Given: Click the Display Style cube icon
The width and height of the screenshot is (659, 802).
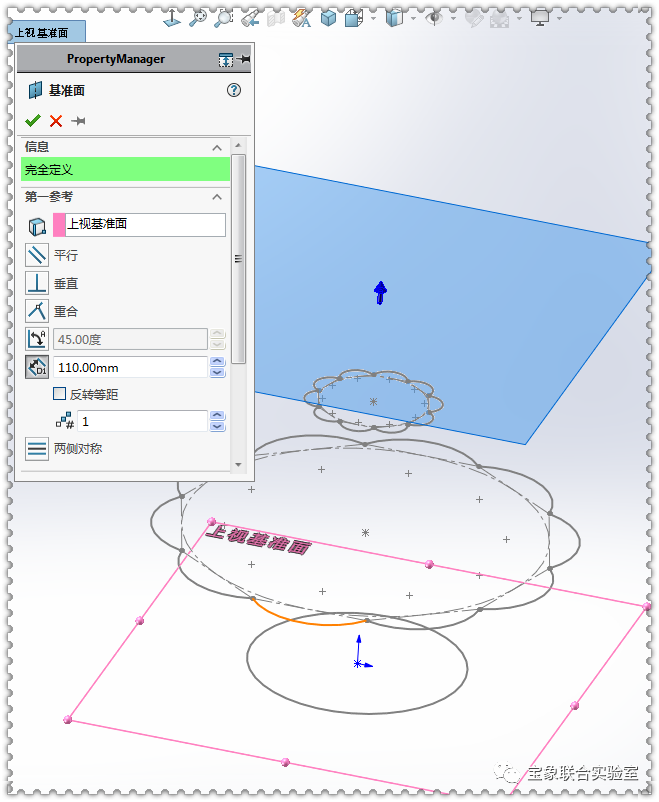Looking at the screenshot, I should tap(394, 18).
